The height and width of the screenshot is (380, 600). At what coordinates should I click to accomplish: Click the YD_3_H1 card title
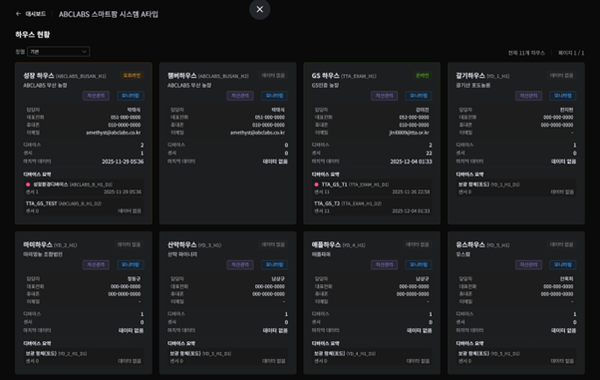[182, 245]
